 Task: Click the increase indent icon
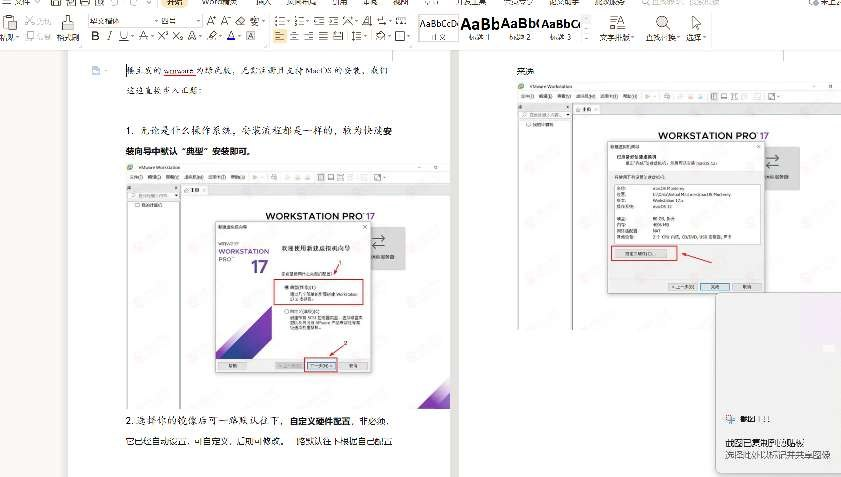pos(334,21)
